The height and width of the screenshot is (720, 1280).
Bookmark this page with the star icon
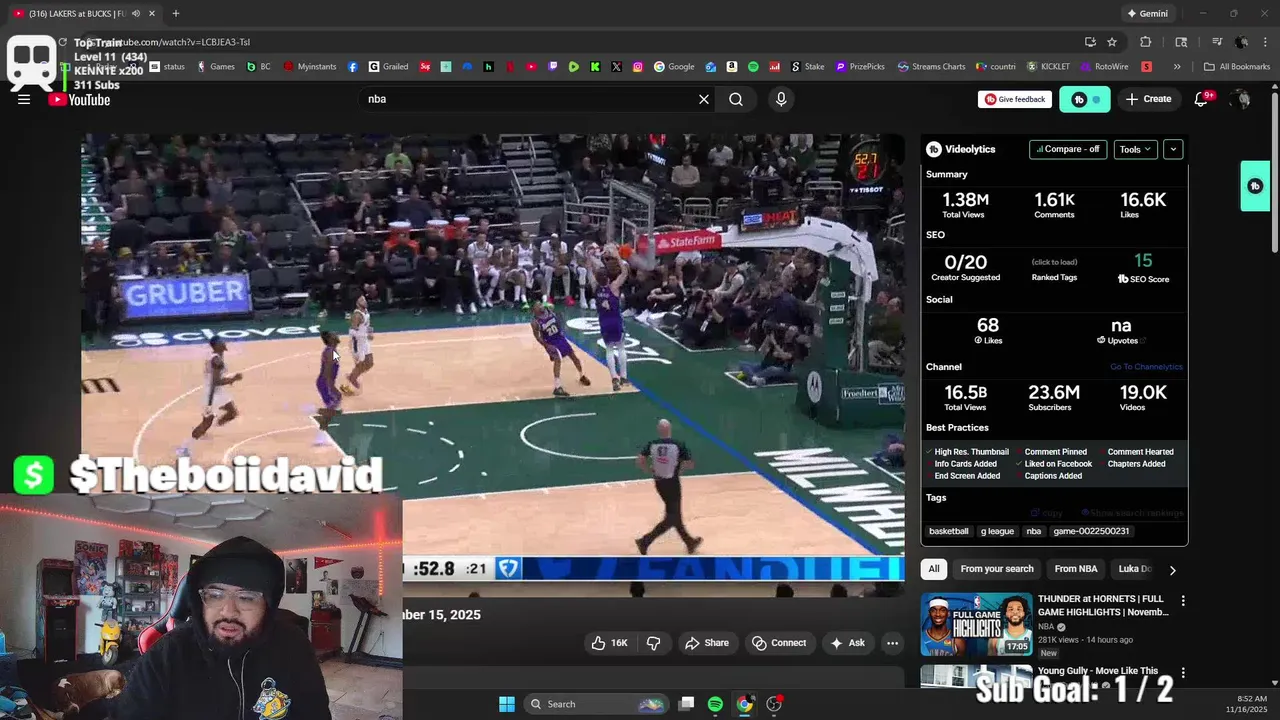1112,42
